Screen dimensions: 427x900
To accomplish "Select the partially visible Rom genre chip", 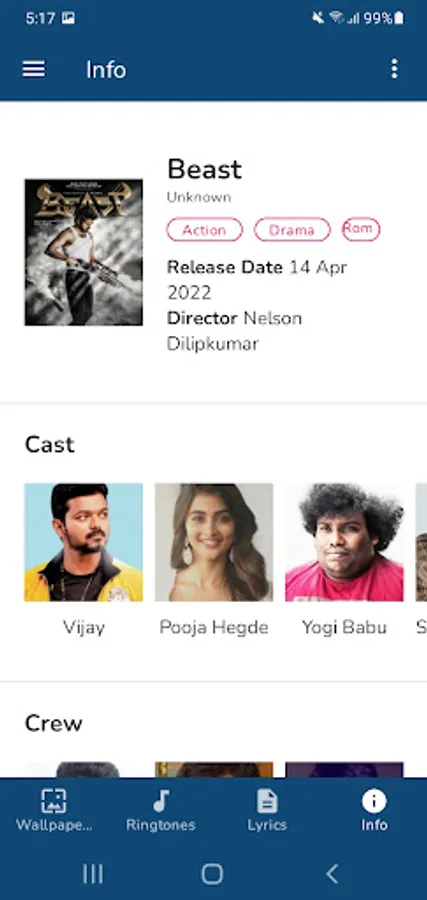I will click(x=361, y=229).
